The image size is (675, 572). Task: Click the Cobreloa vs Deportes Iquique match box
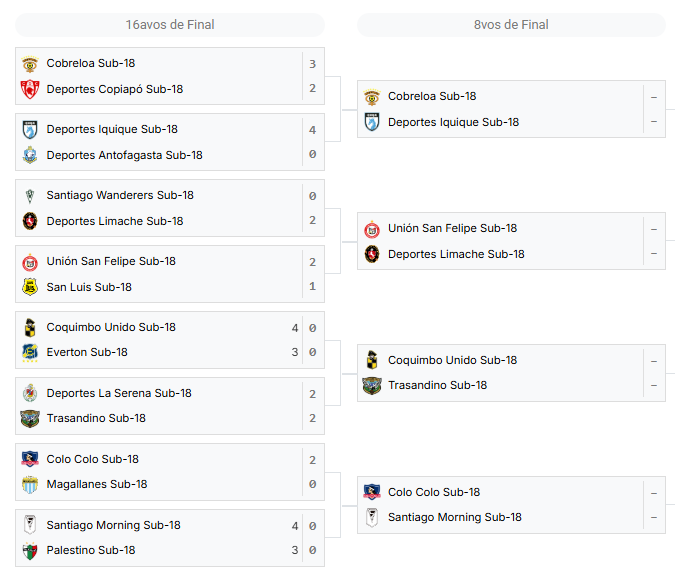pyautogui.click(x=511, y=109)
